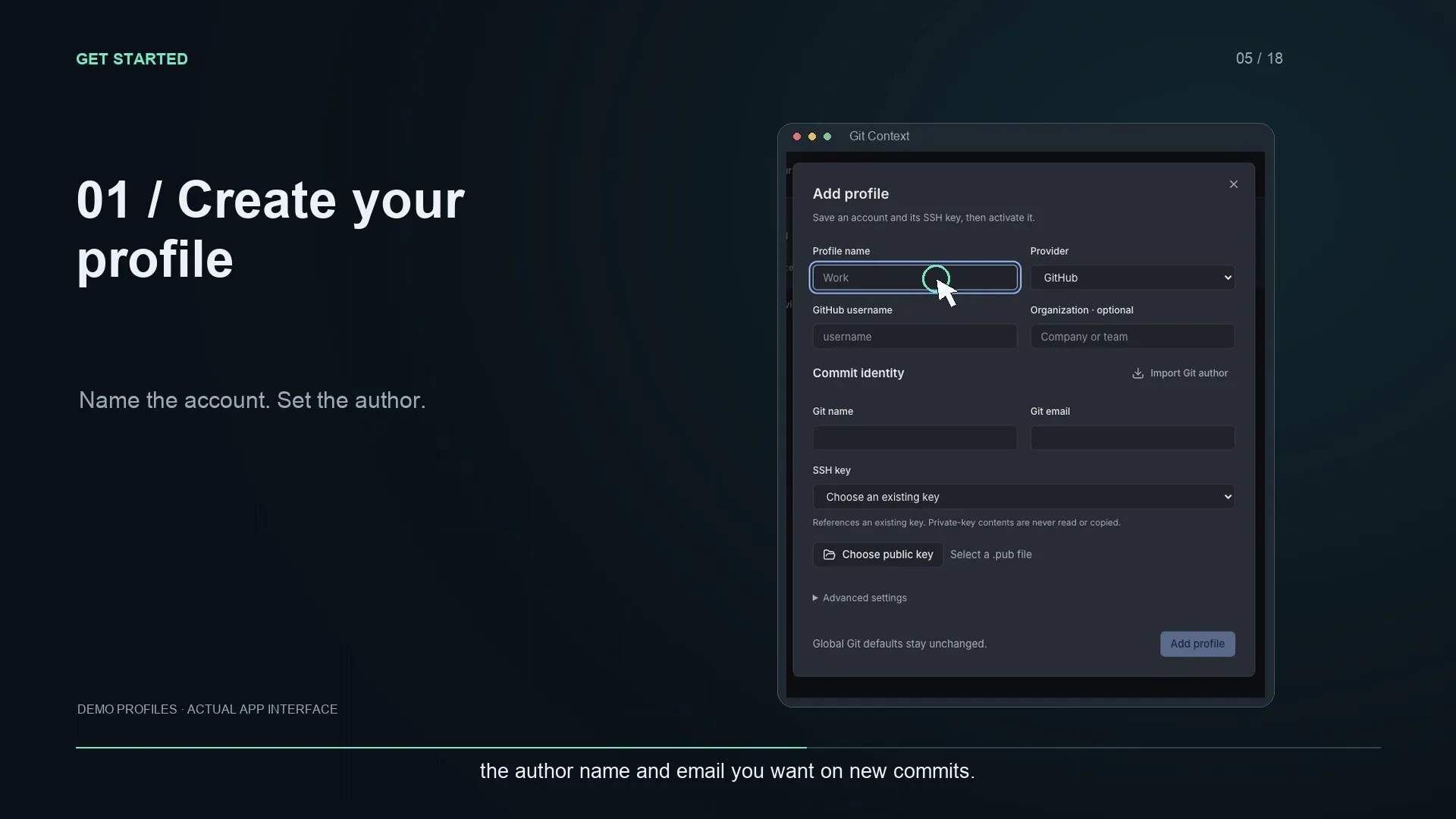
Task: Click the green maximize window dot
Action: click(827, 136)
